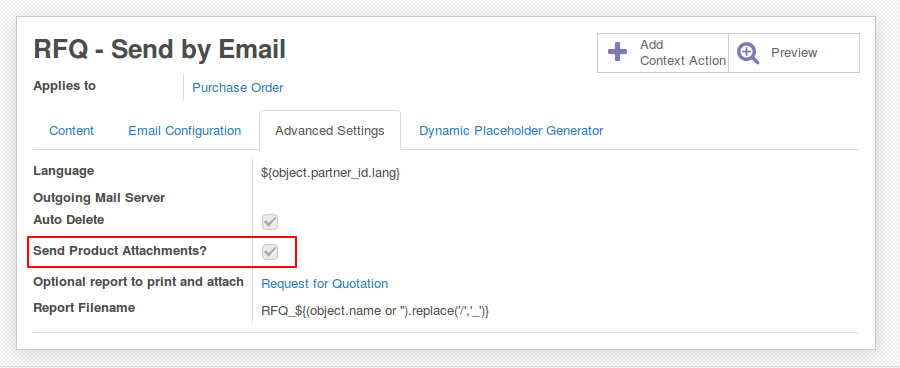Click the plus icon for Add Context Action

[x=618, y=52]
